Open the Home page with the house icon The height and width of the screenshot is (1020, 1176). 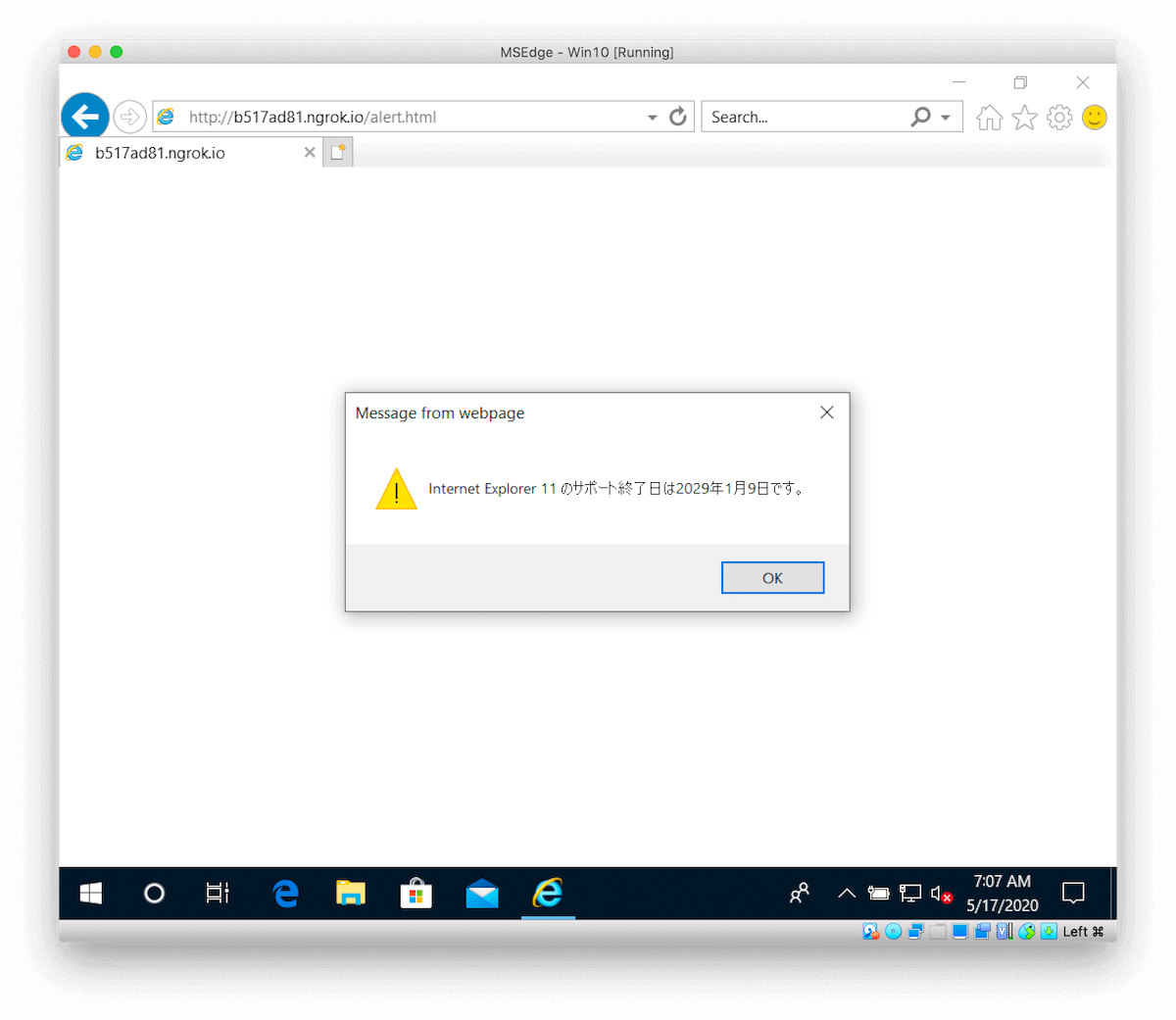[x=990, y=118]
